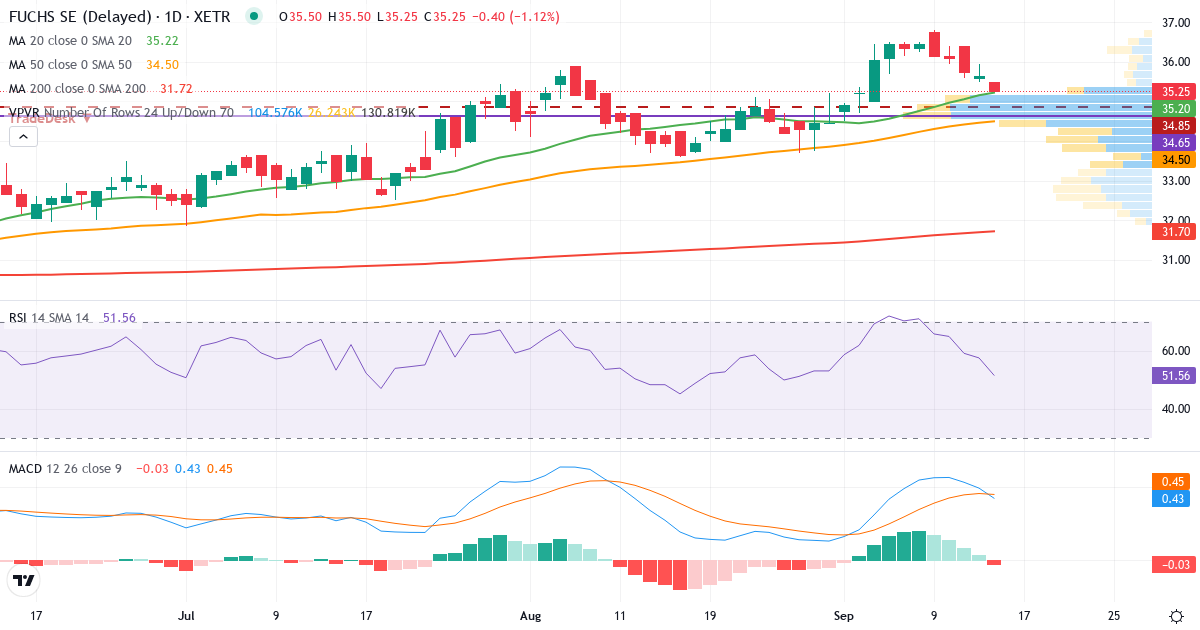The width and height of the screenshot is (1200, 630).
Task: Click the purple 34.65 price label
Action: pyautogui.click(x=1175, y=143)
